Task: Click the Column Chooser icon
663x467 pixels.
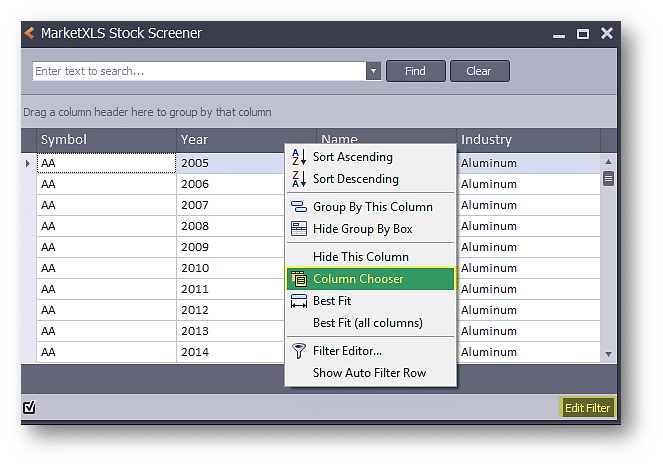Action: [x=299, y=279]
